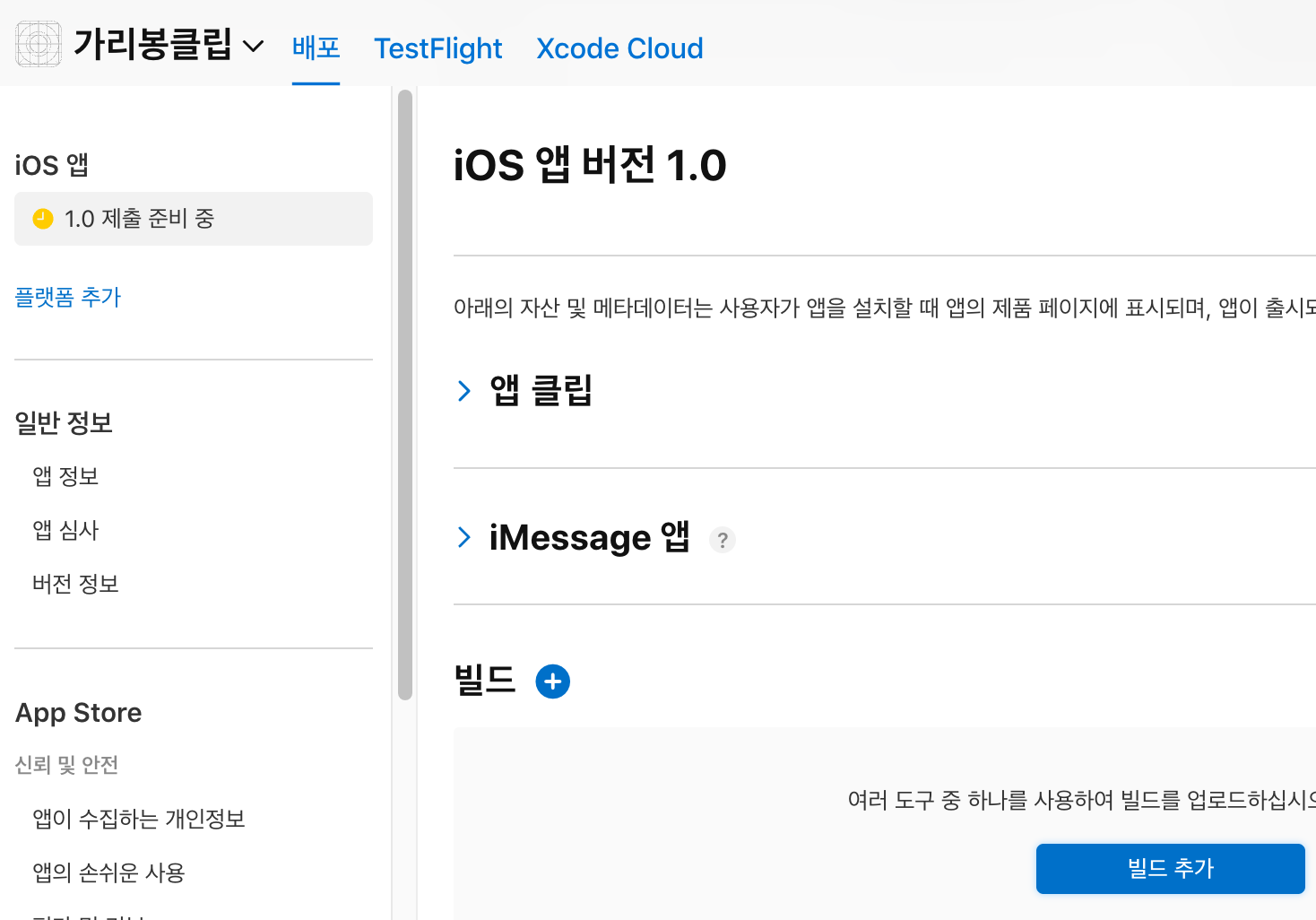Click the blue plus icon next to 빌드
This screenshot has height=920, width=1316.
[x=553, y=681]
